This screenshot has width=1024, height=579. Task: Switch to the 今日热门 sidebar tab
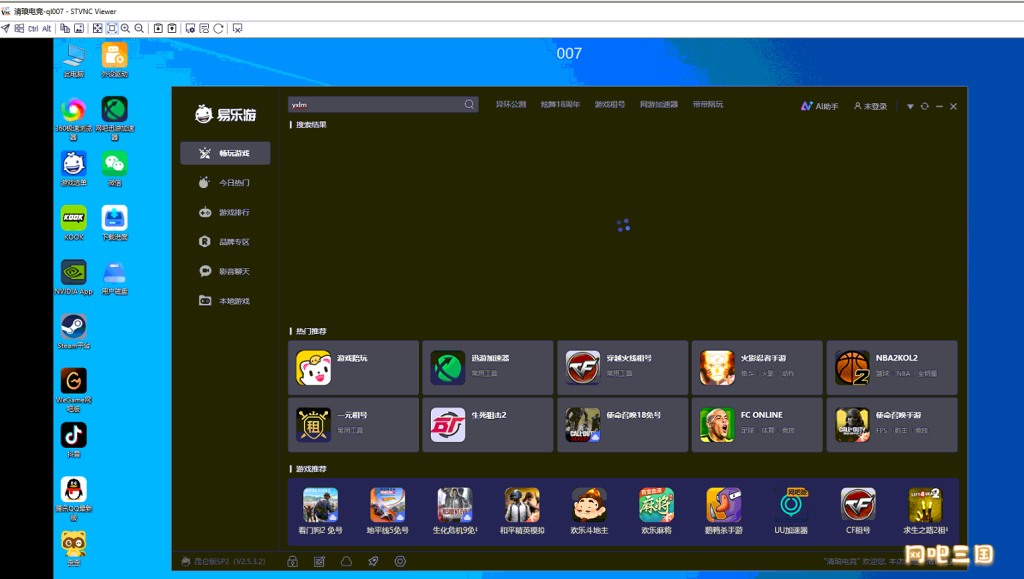click(225, 183)
